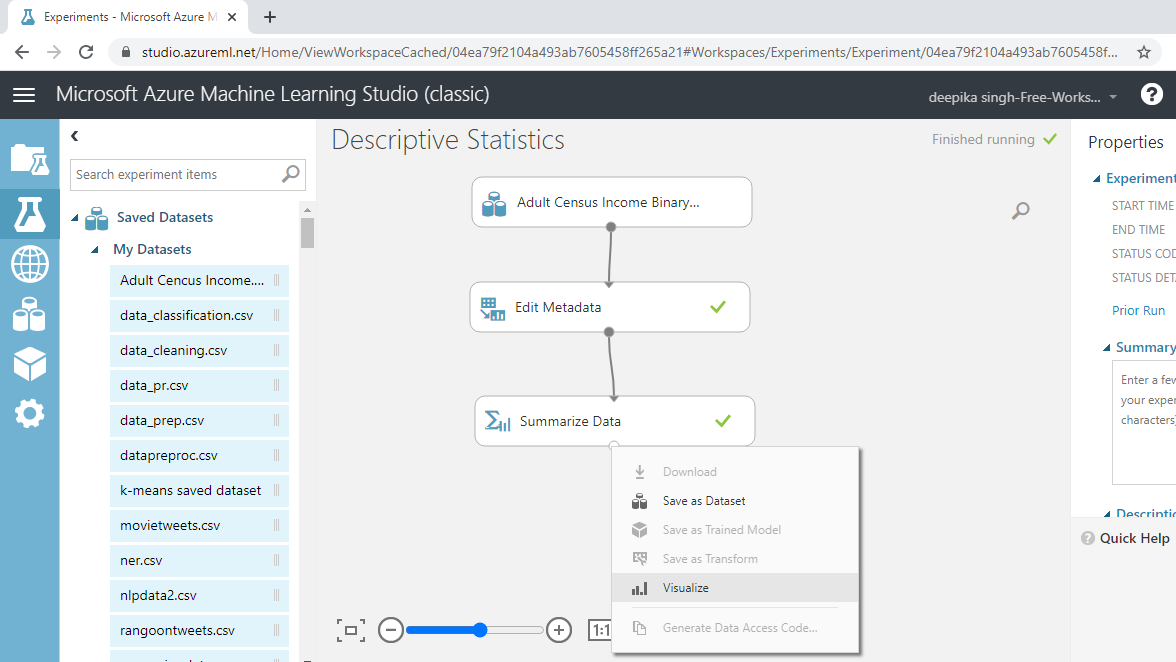The height and width of the screenshot is (662, 1176).
Task: Click the dataset list scrollbar thumb
Action: 308,232
